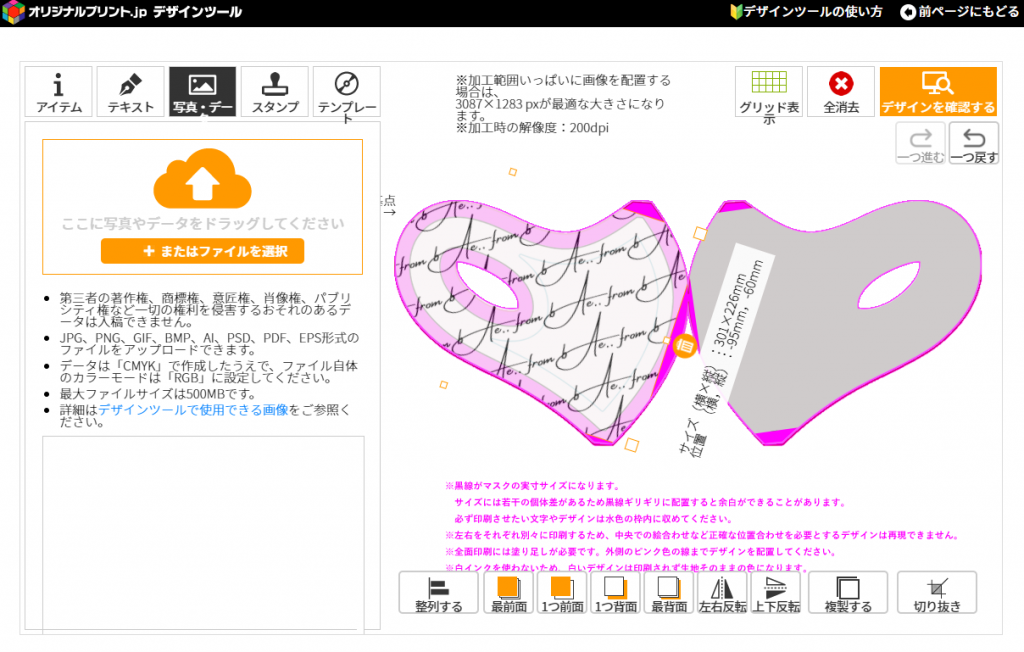Bring object to 最前面

509,593
